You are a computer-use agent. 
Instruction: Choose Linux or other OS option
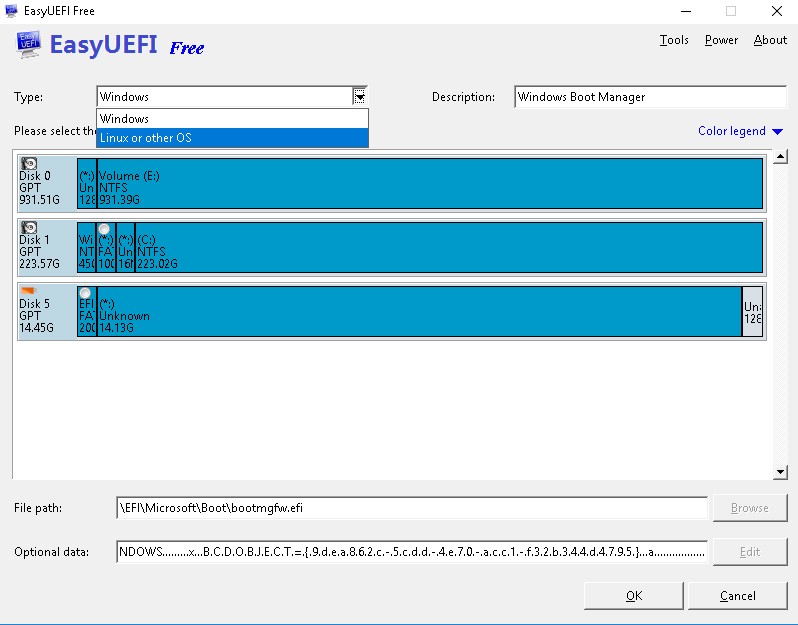point(232,138)
